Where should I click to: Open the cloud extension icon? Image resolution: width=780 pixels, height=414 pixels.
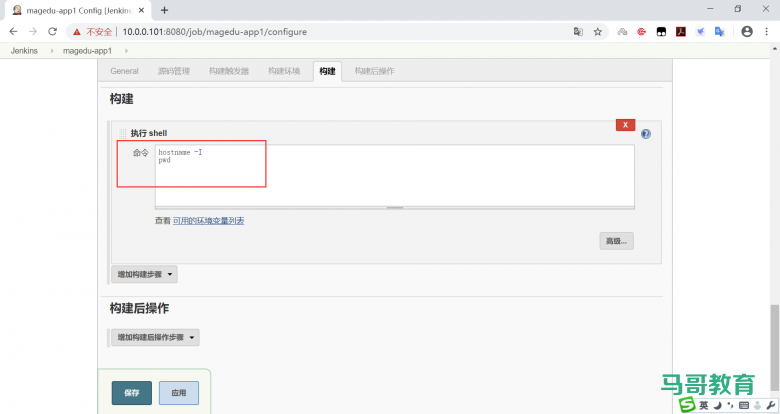pos(622,32)
